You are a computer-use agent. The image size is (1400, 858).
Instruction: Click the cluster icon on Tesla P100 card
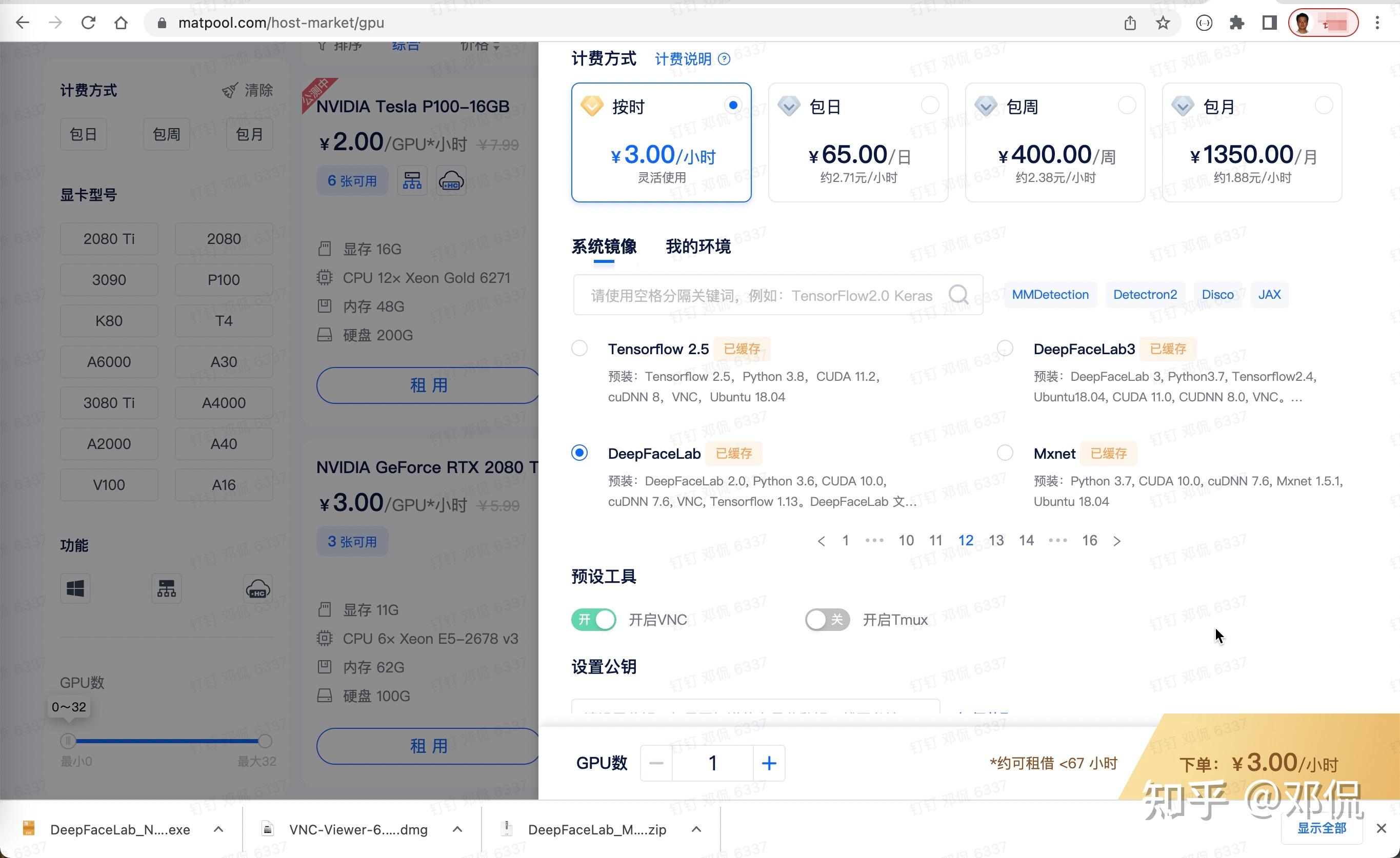point(412,180)
